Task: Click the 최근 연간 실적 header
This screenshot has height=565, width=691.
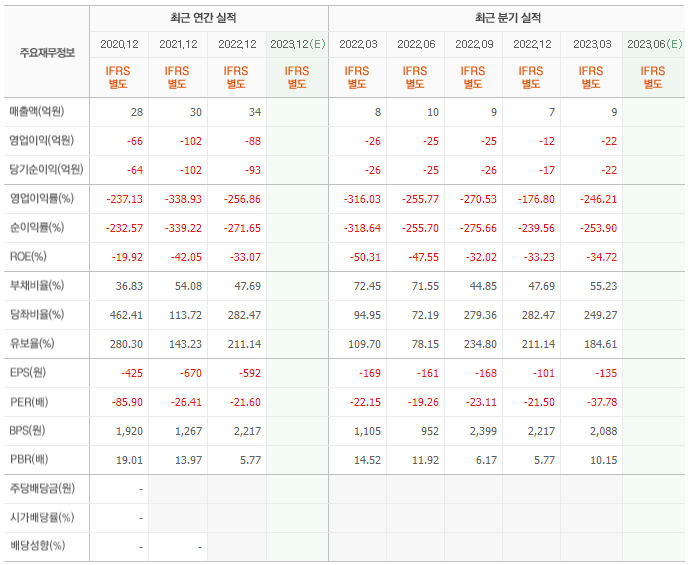Action: click(x=203, y=18)
